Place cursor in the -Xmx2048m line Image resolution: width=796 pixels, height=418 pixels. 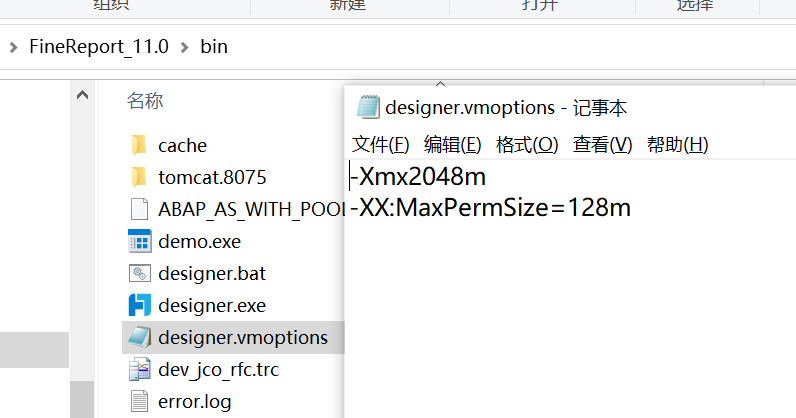point(418,176)
